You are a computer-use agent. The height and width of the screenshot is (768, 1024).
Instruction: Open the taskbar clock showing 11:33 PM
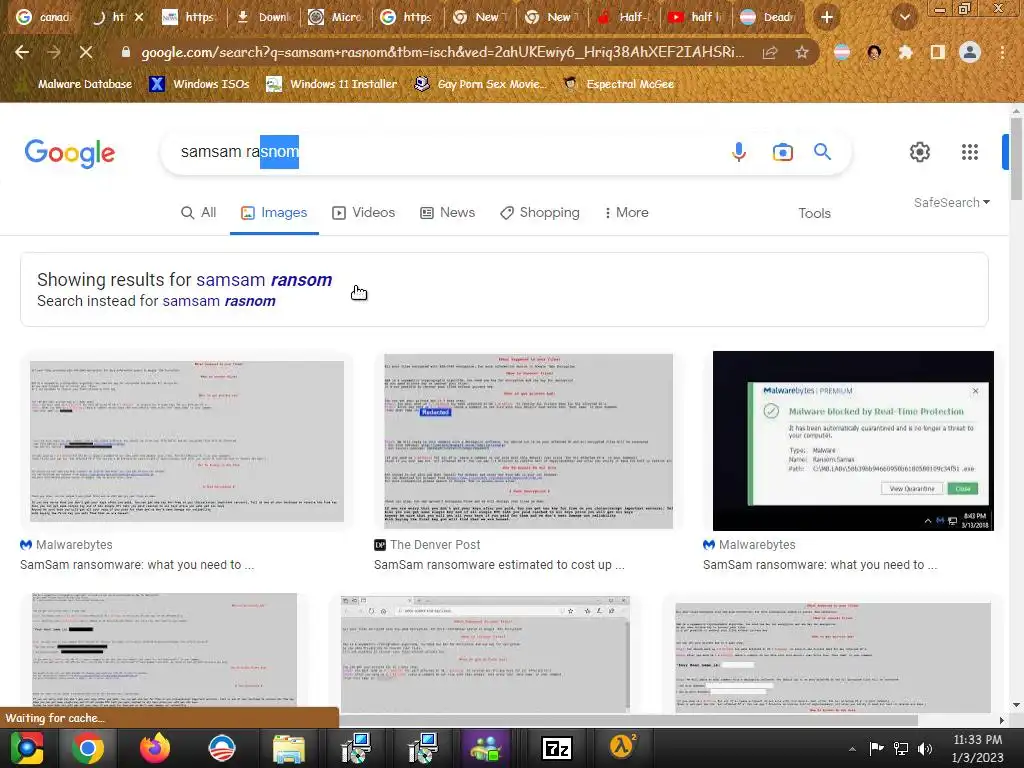coord(977,748)
